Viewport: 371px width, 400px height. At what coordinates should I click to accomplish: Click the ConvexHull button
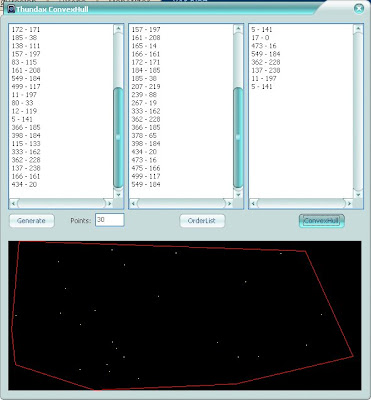click(x=321, y=221)
